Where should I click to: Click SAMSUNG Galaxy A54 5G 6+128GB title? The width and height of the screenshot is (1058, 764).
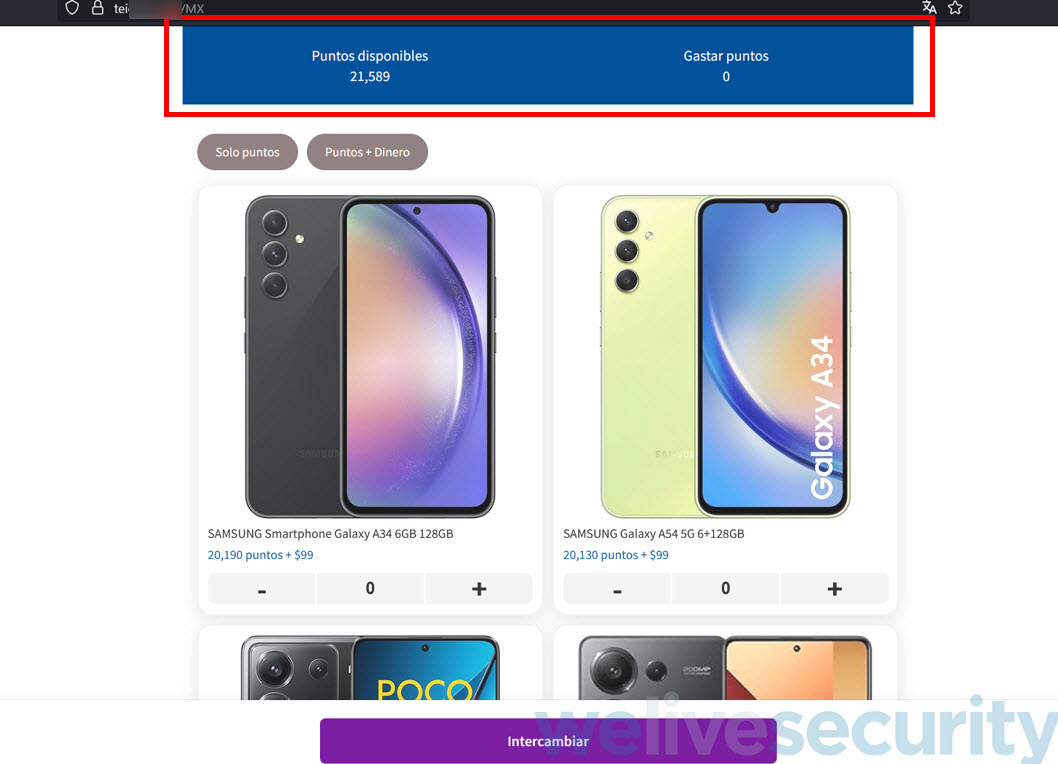pyautogui.click(x=654, y=533)
